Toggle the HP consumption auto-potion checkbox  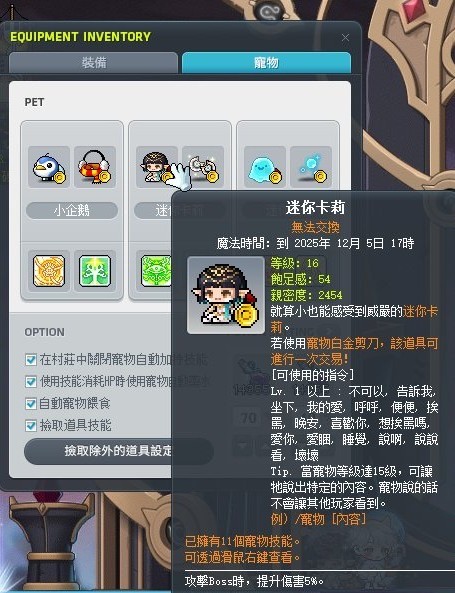(x=31, y=382)
